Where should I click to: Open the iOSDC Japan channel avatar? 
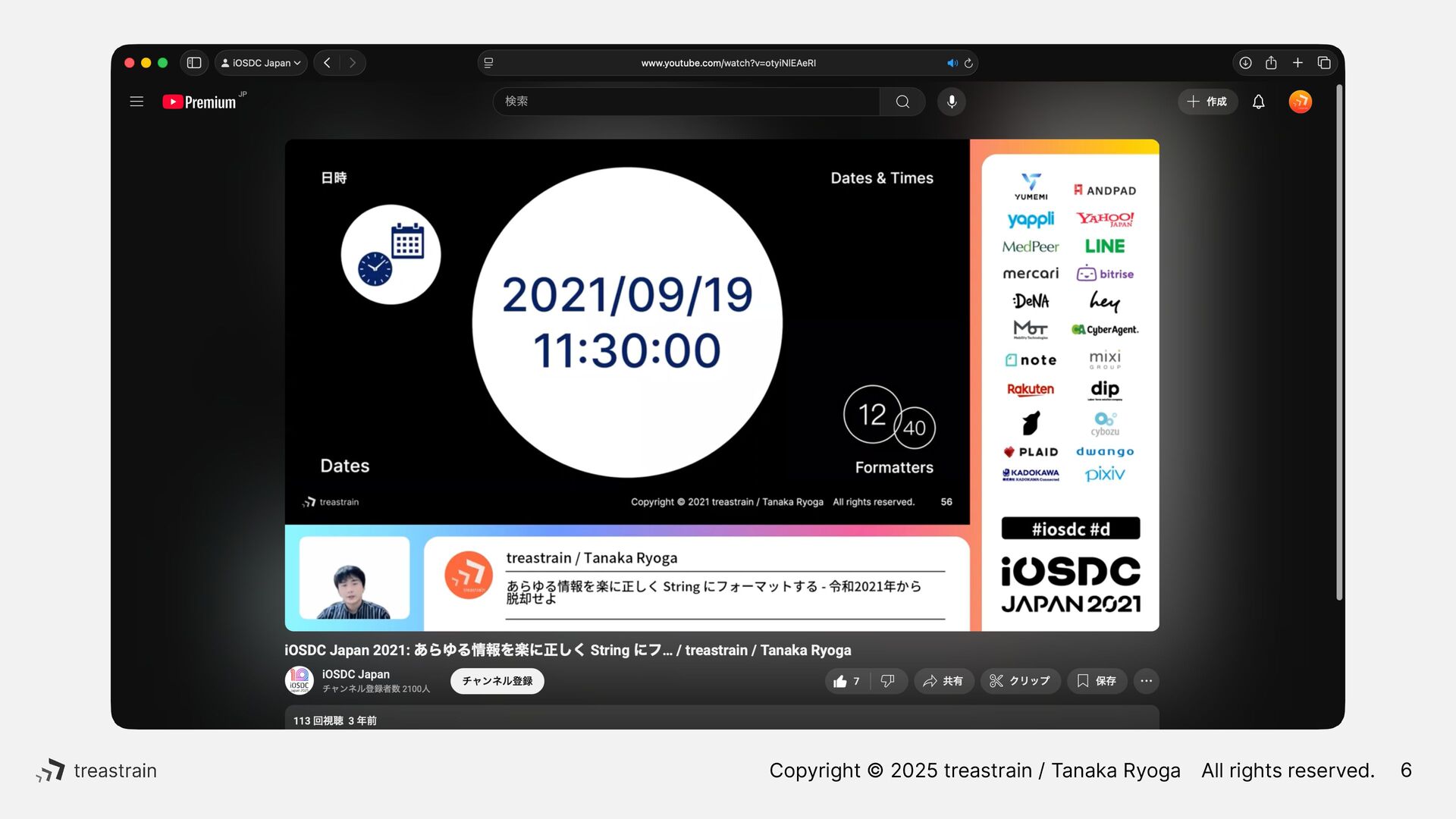click(x=299, y=680)
